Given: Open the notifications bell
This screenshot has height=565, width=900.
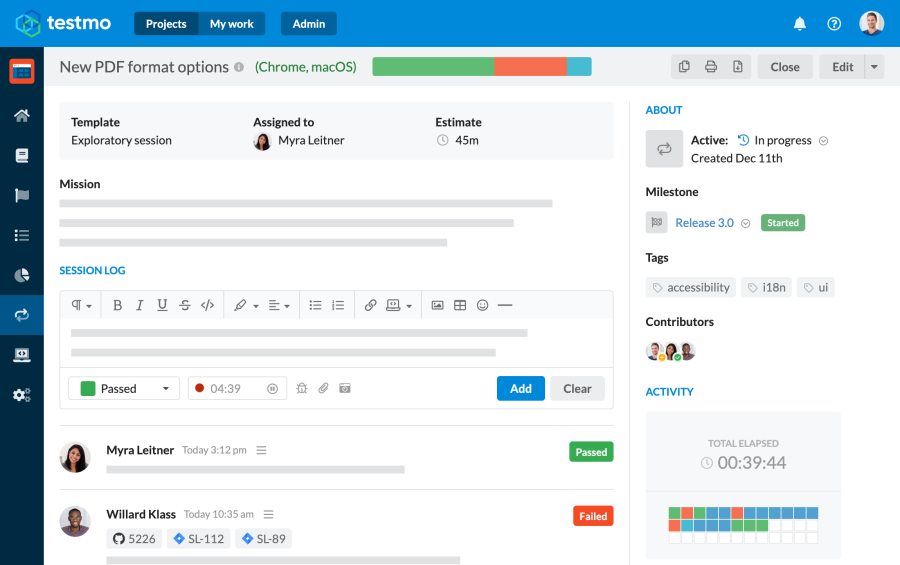Looking at the screenshot, I should [x=799, y=24].
